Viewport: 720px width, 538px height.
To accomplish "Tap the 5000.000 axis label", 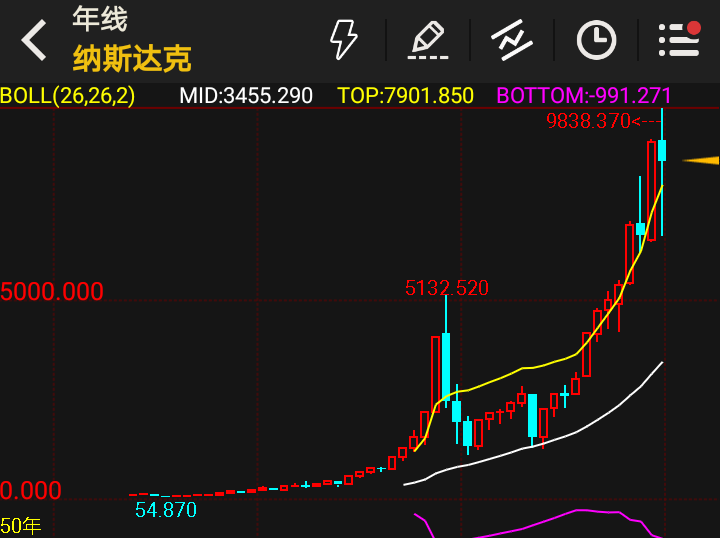I will [52, 292].
